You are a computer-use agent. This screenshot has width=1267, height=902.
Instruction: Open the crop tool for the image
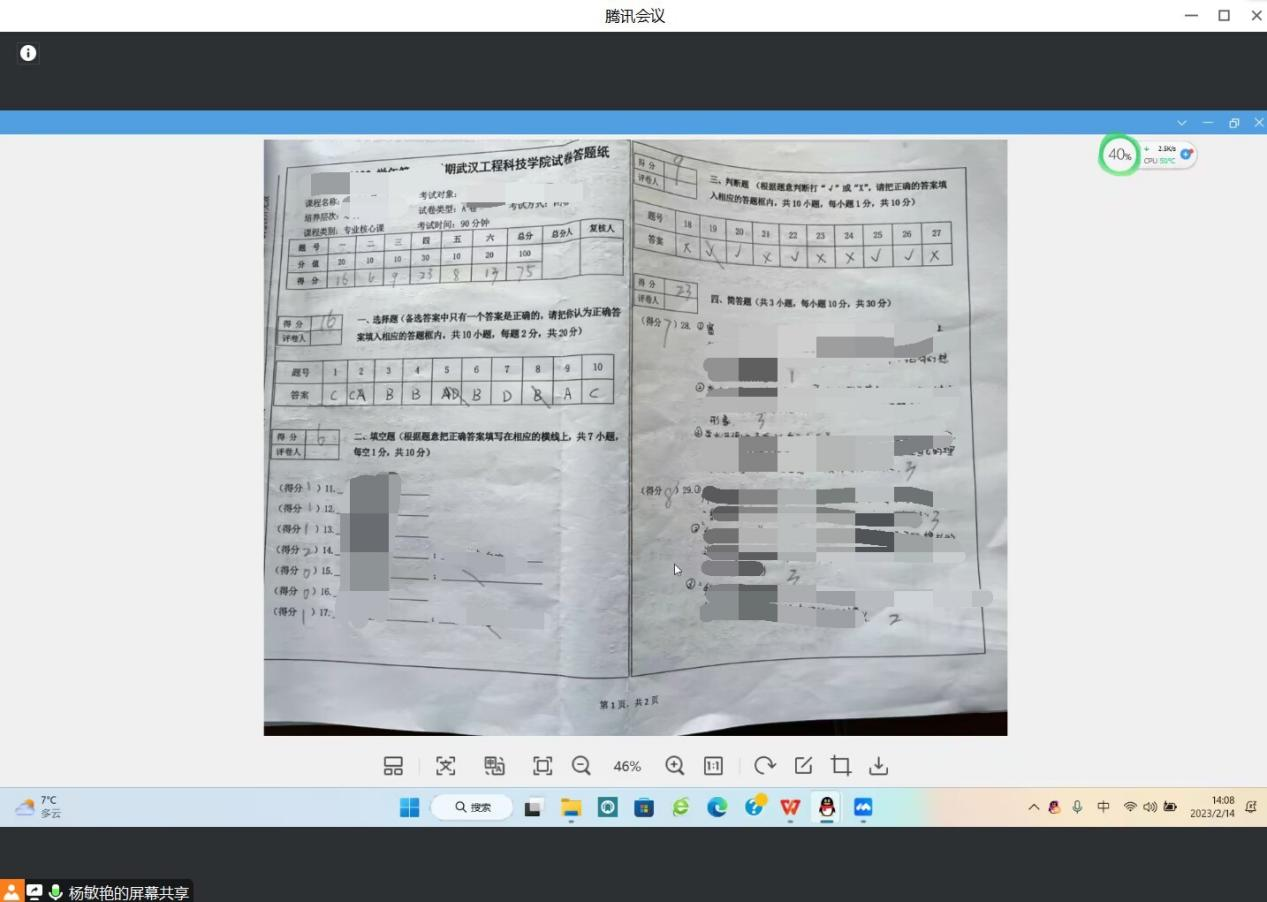click(841, 766)
